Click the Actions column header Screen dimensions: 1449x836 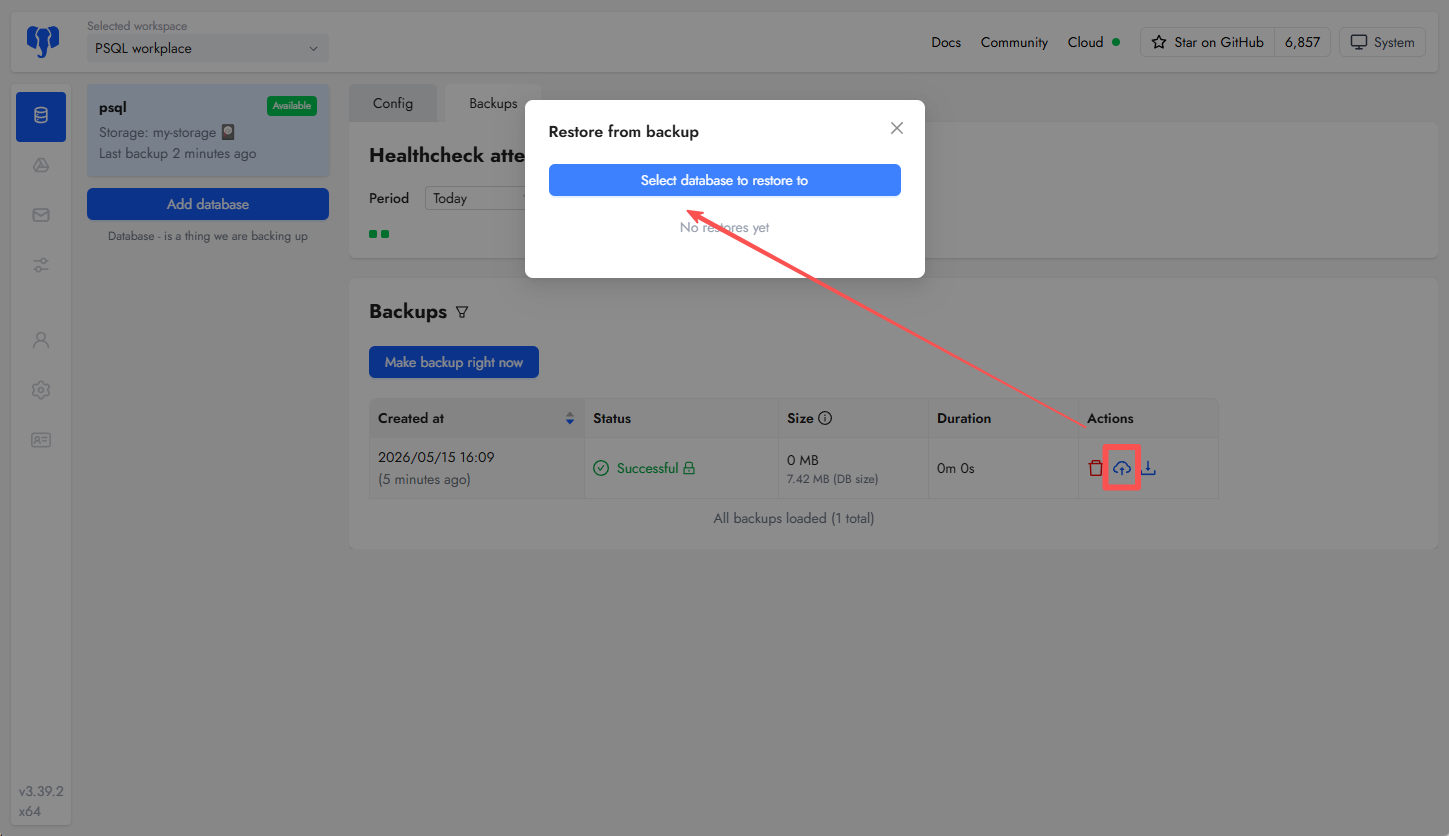(1148, 418)
